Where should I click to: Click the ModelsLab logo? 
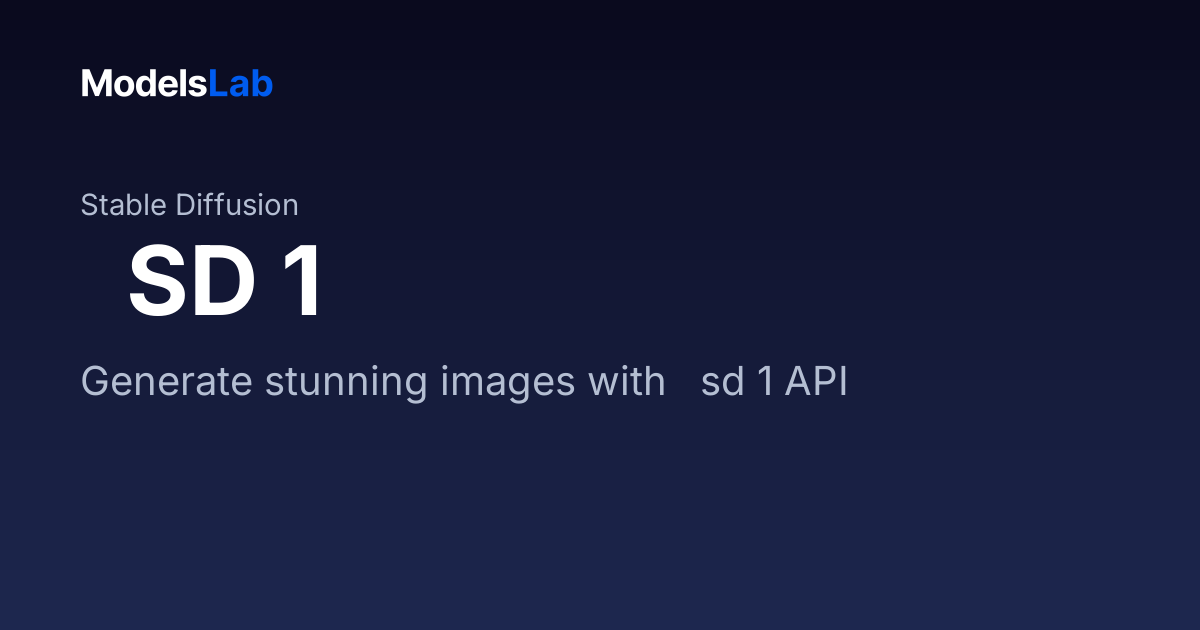pos(177,84)
